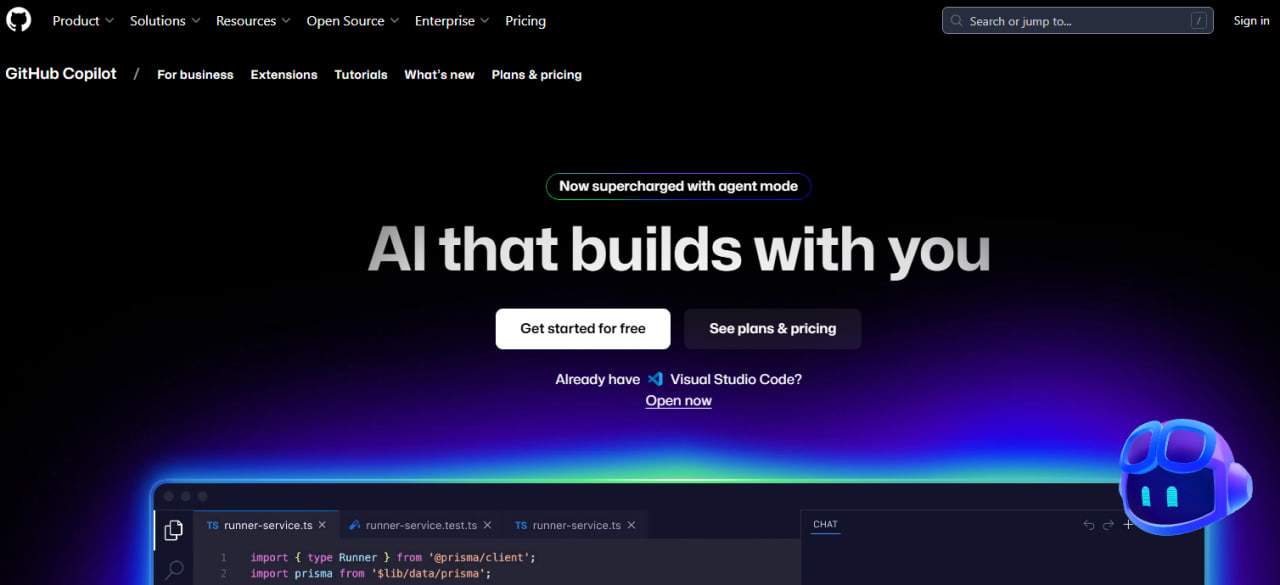Click the plus new chat icon

pos(1128,525)
